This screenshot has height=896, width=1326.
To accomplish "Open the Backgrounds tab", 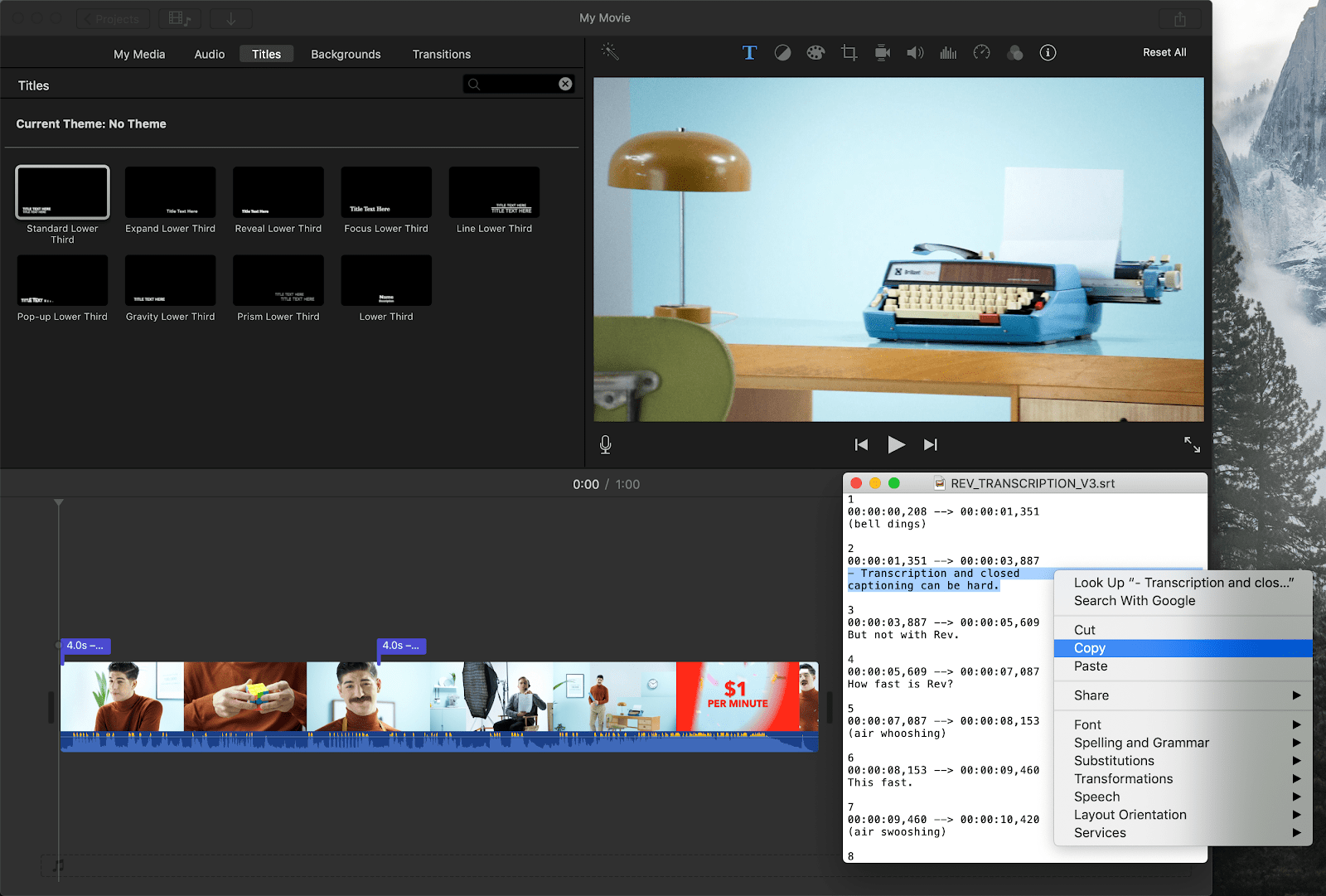I will click(346, 54).
